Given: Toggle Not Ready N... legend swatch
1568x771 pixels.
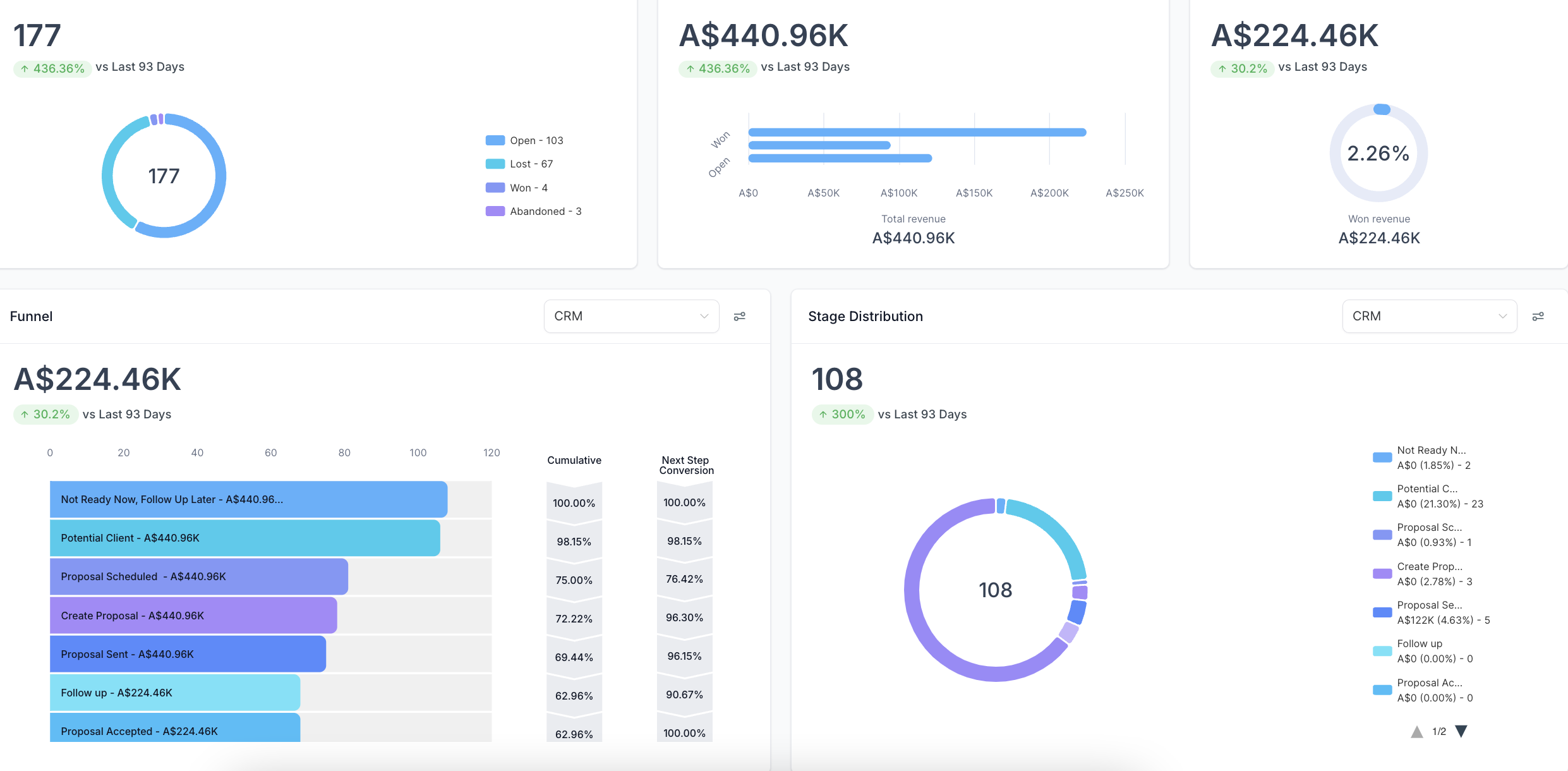Looking at the screenshot, I should (x=1382, y=458).
